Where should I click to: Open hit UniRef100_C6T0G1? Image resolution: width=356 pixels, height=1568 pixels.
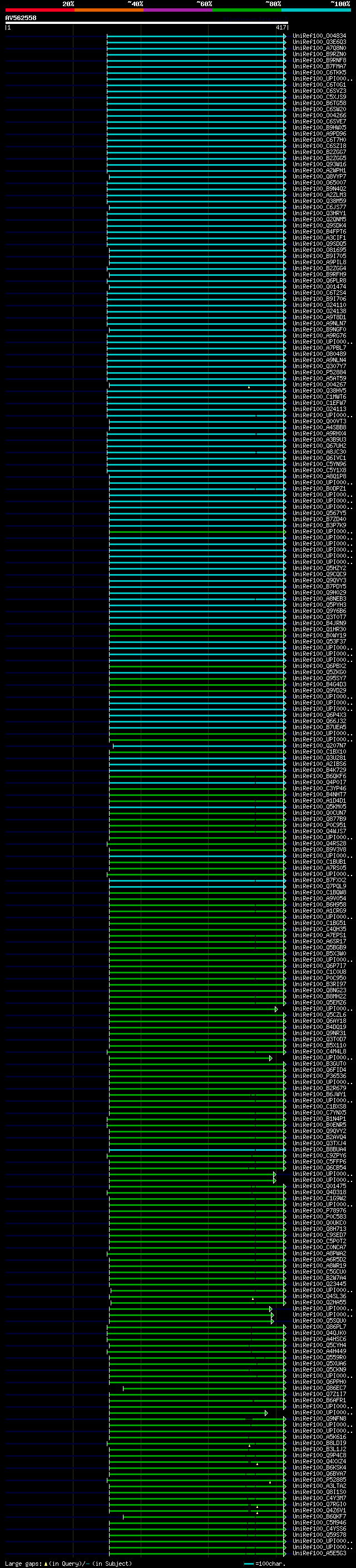[x=319, y=85]
